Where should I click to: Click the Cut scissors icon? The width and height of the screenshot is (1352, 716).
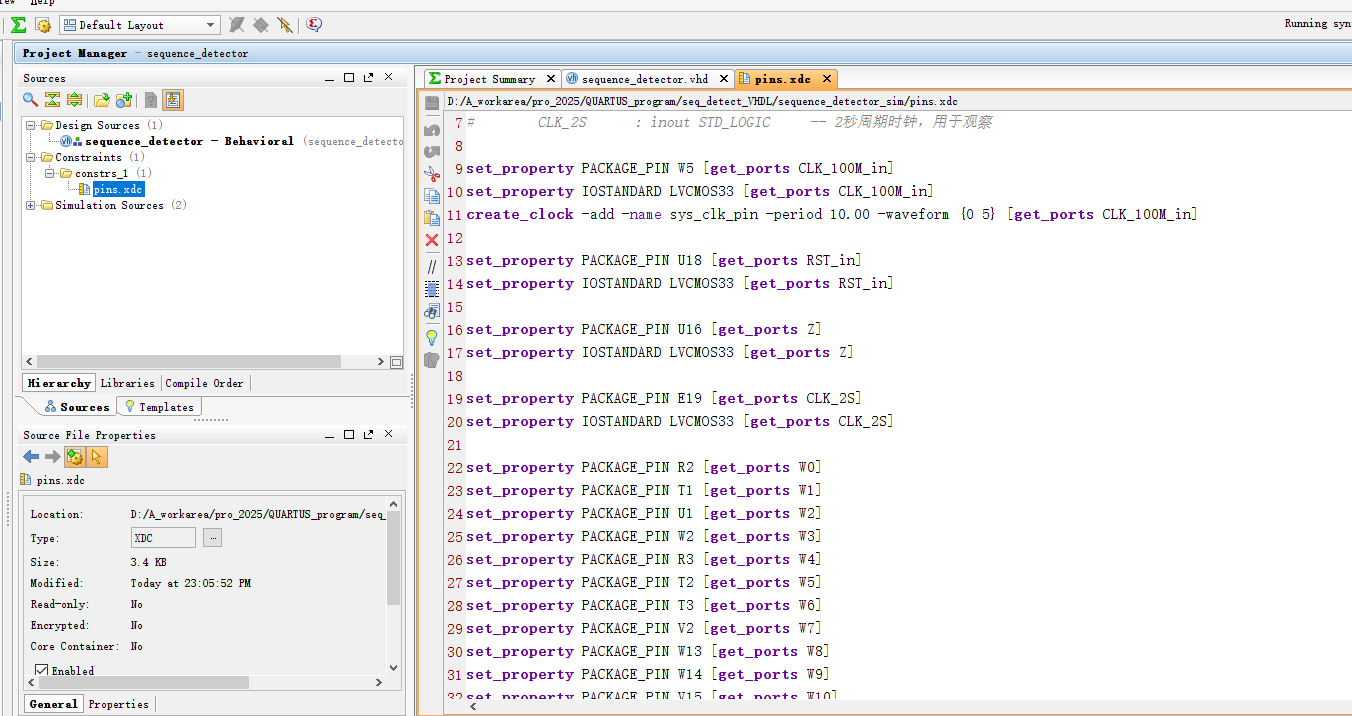point(432,173)
